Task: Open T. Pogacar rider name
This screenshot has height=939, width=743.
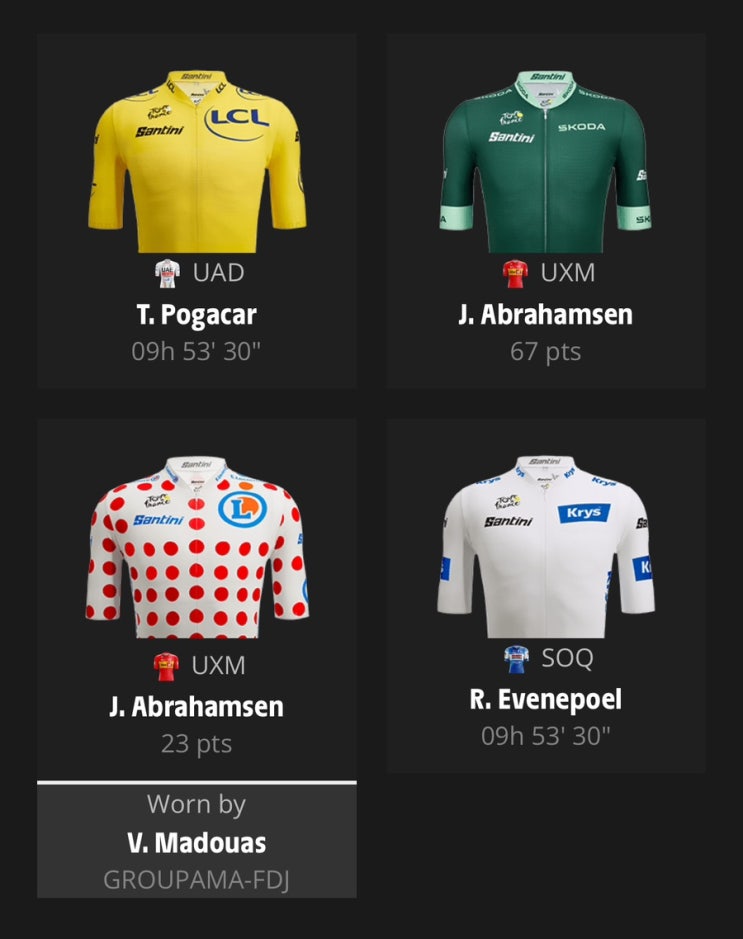Action: pyautogui.click(x=196, y=314)
